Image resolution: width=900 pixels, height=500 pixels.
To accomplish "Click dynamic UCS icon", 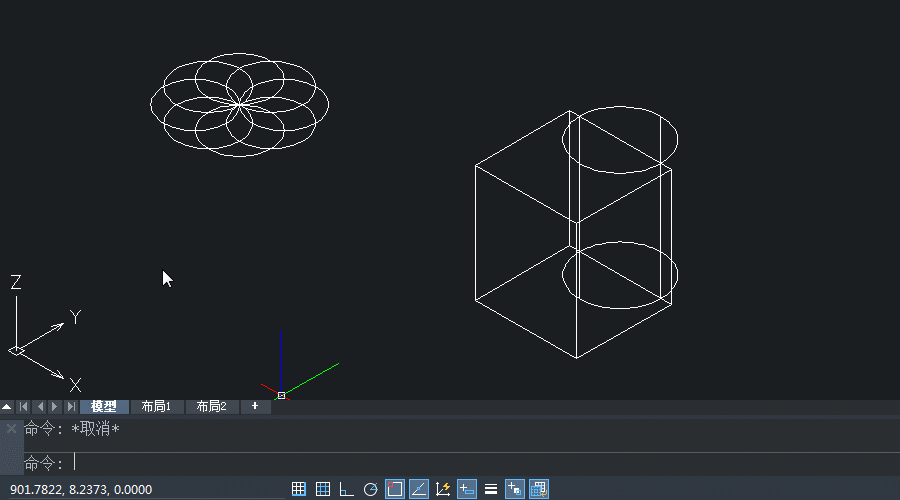I will [442, 489].
